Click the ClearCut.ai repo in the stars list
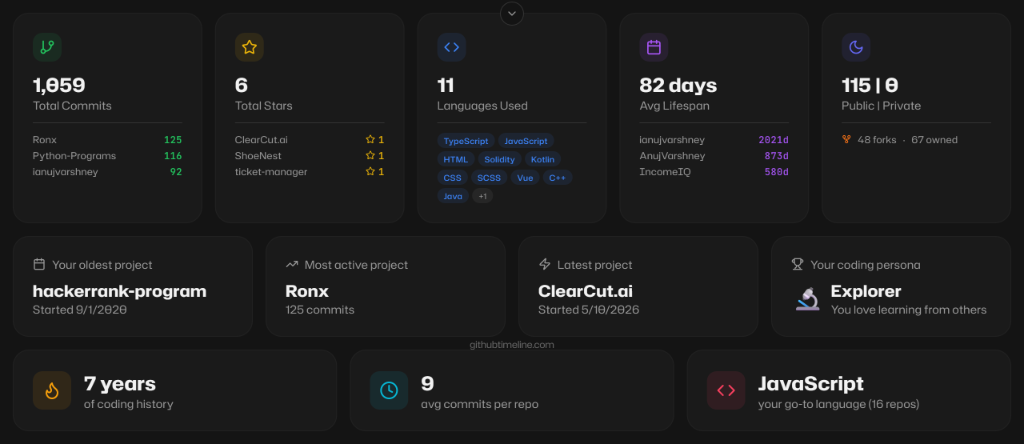 point(261,140)
